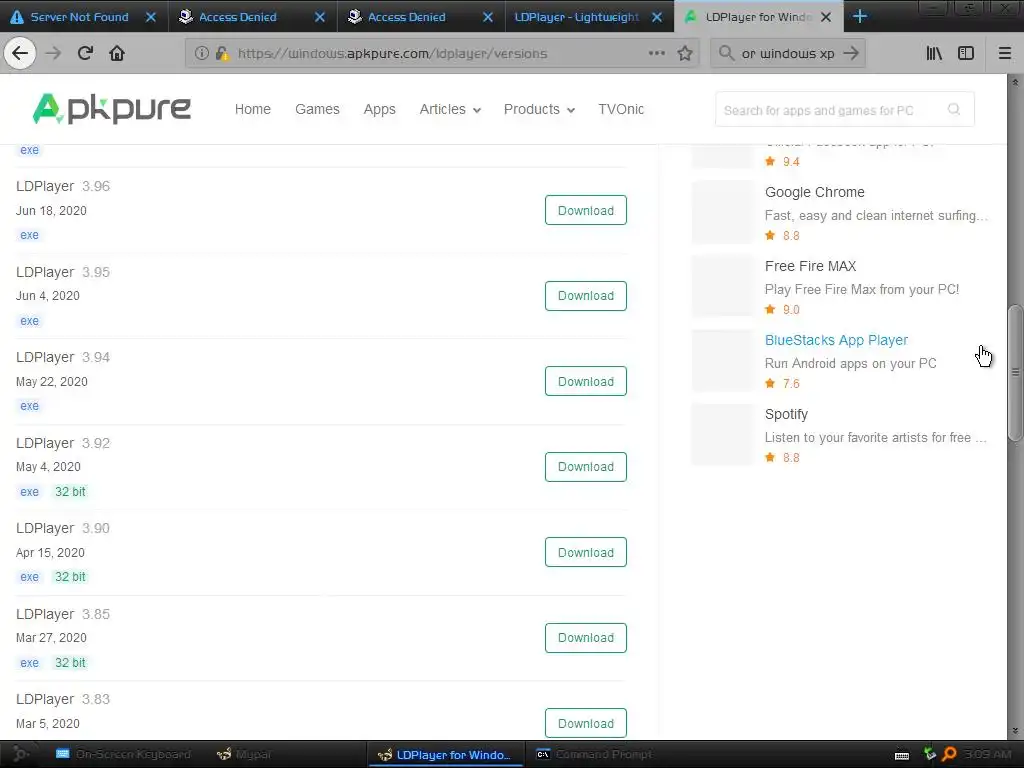1024x768 pixels.
Task: Download LDPlayer 3.94
Action: pos(586,381)
